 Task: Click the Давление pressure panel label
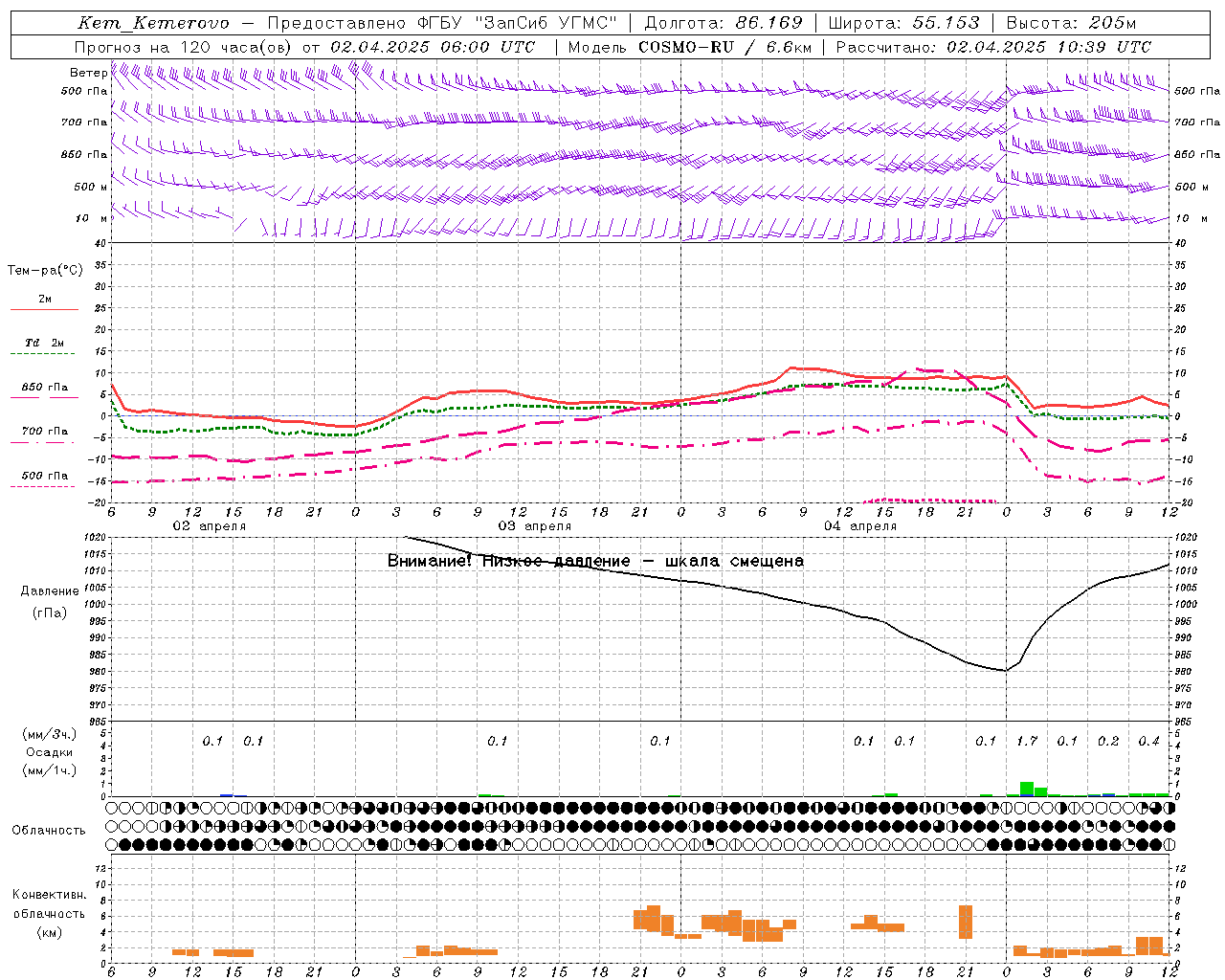point(50,591)
